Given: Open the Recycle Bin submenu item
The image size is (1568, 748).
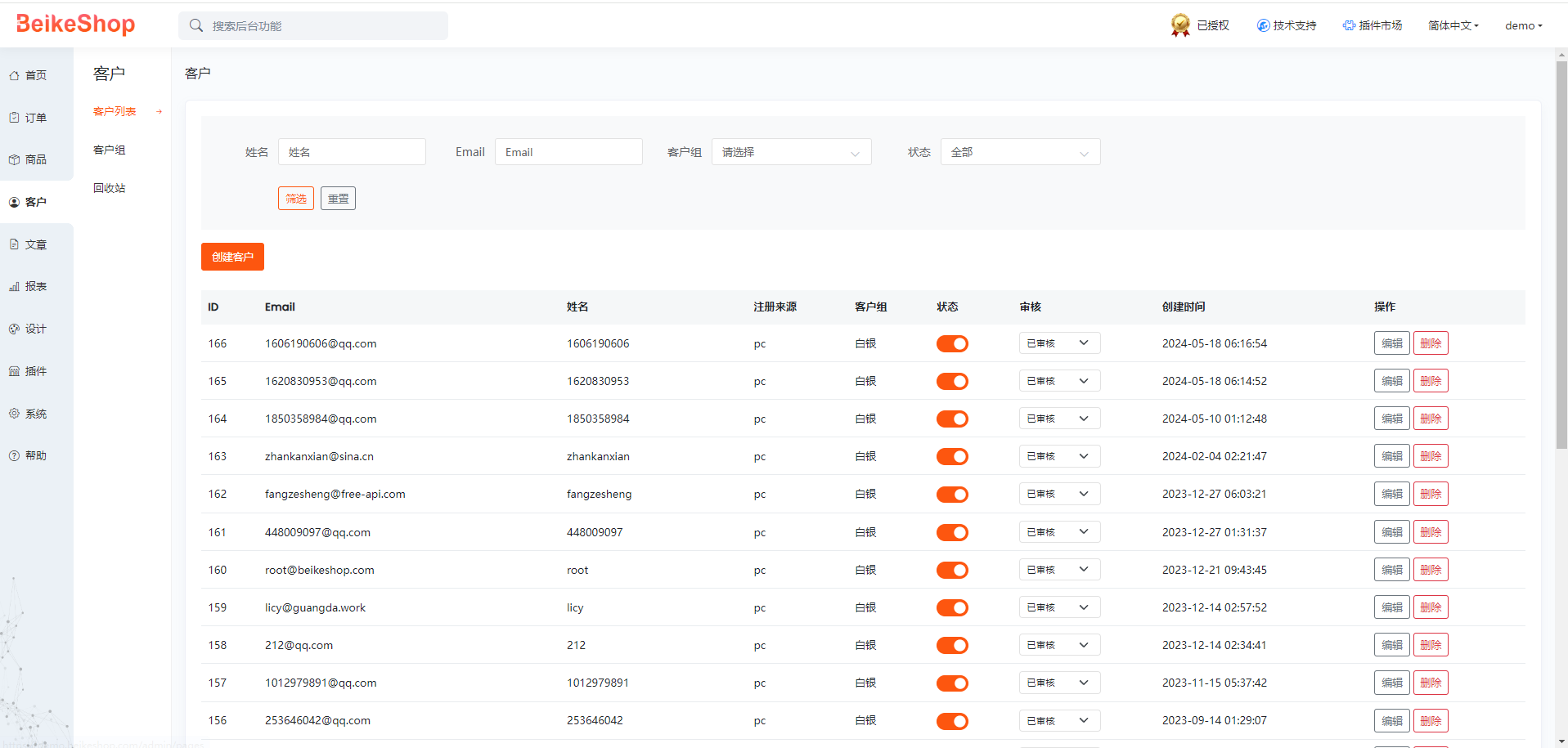Looking at the screenshot, I should [x=110, y=188].
